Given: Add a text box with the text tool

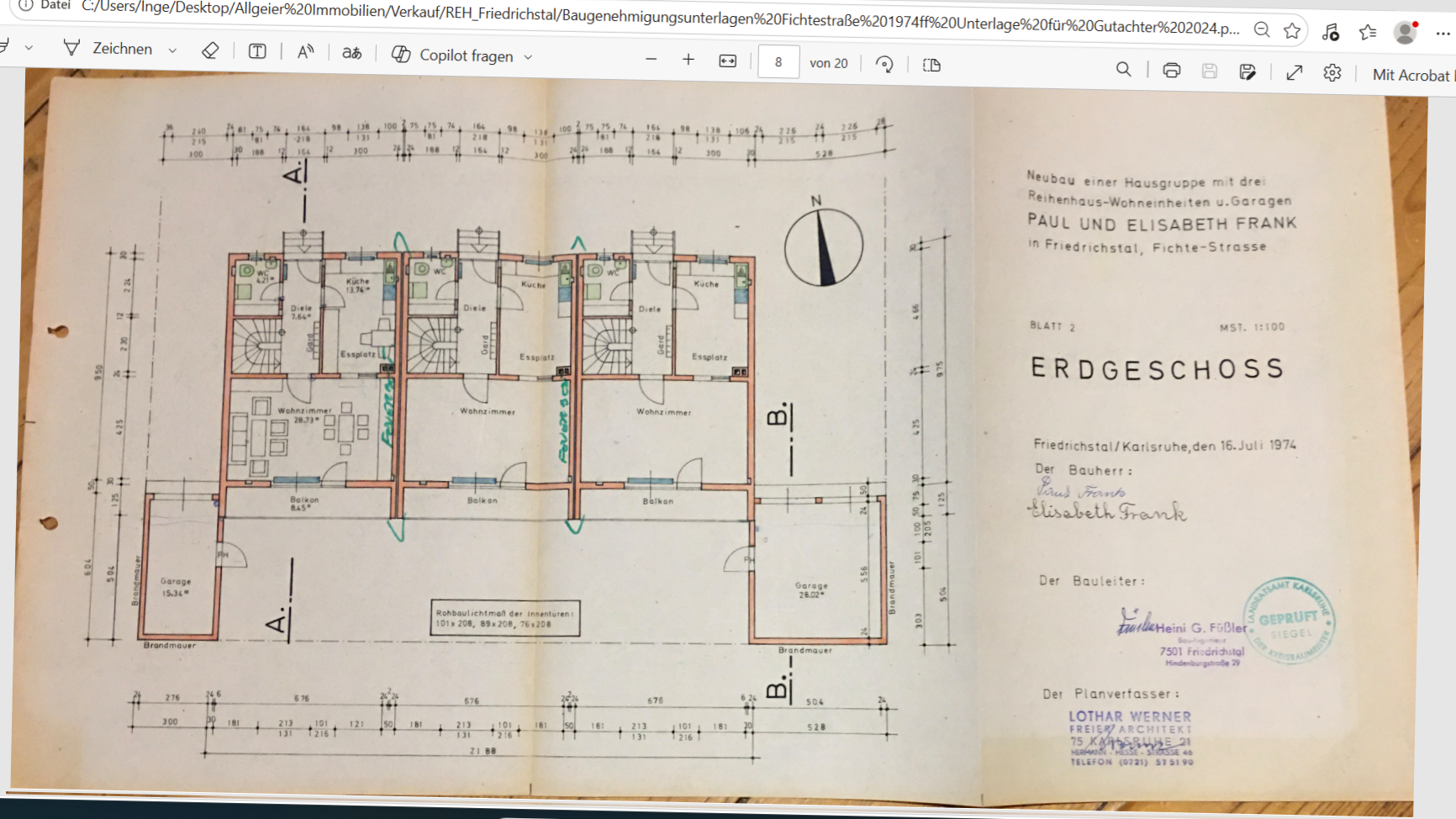Looking at the screenshot, I should point(257,51).
